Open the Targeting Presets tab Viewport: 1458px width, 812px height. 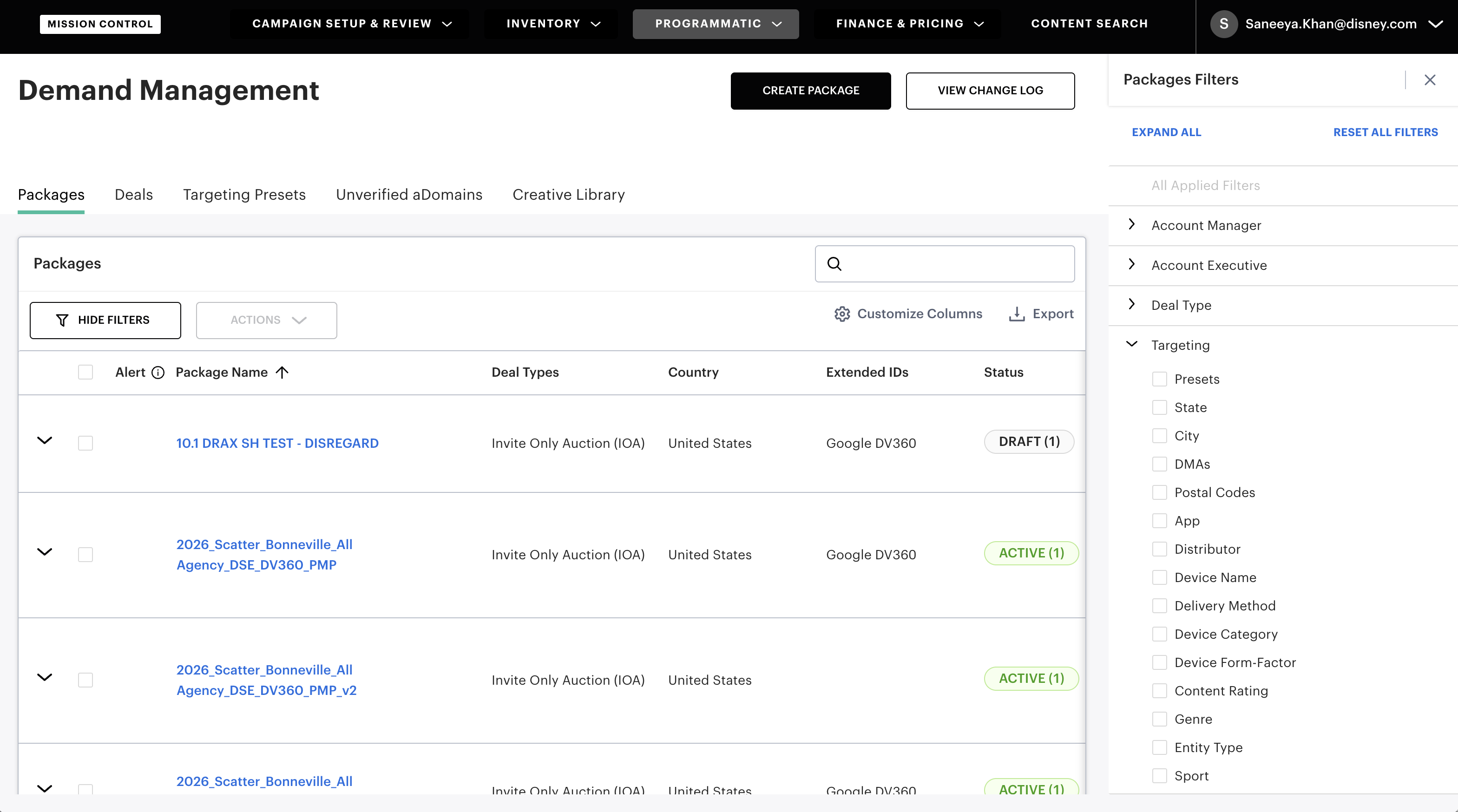[x=244, y=195]
